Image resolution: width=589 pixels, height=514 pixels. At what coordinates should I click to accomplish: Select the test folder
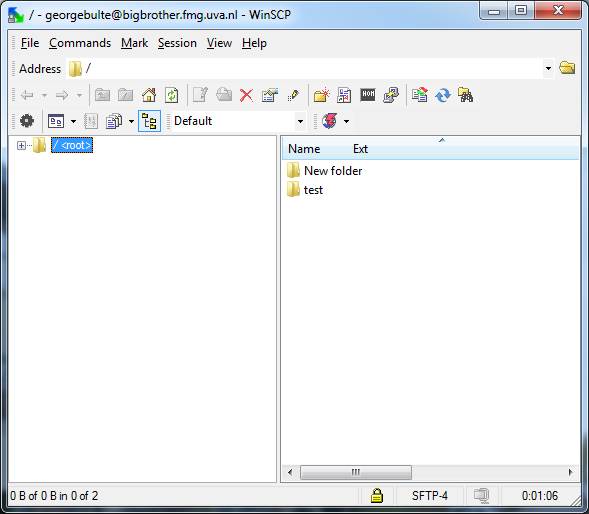(x=313, y=190)
